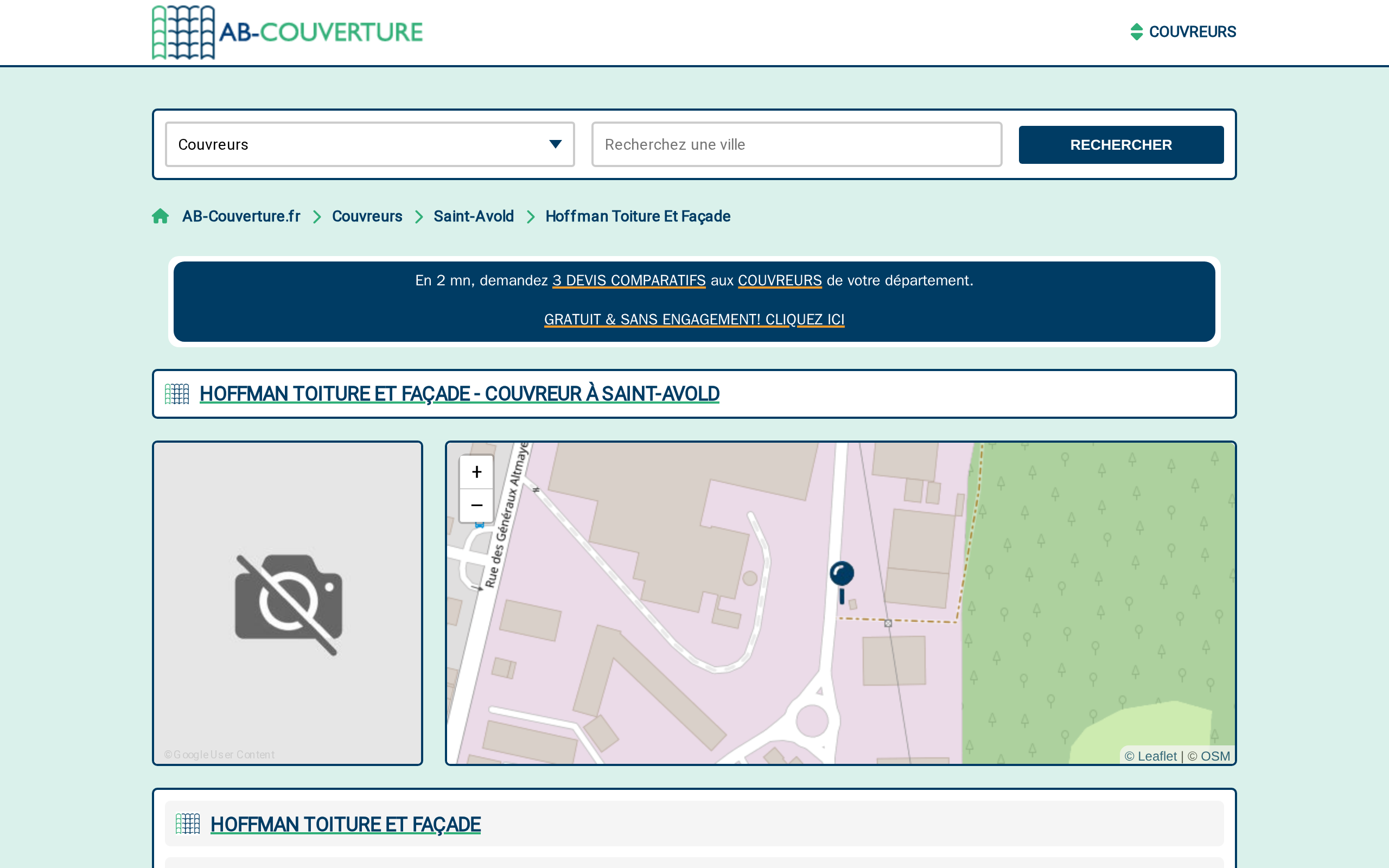Screen dimensions: 1389x868
Task: Open the underlined COUVREURS banner link
Action: [780, 280]
